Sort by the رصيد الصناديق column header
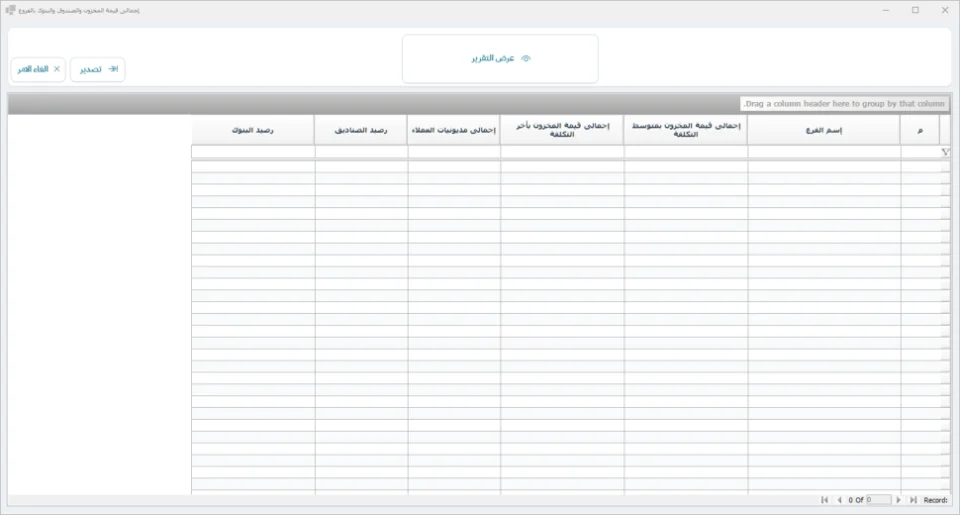Viewport: 960px width, 515px height. (x=361, y=130)
